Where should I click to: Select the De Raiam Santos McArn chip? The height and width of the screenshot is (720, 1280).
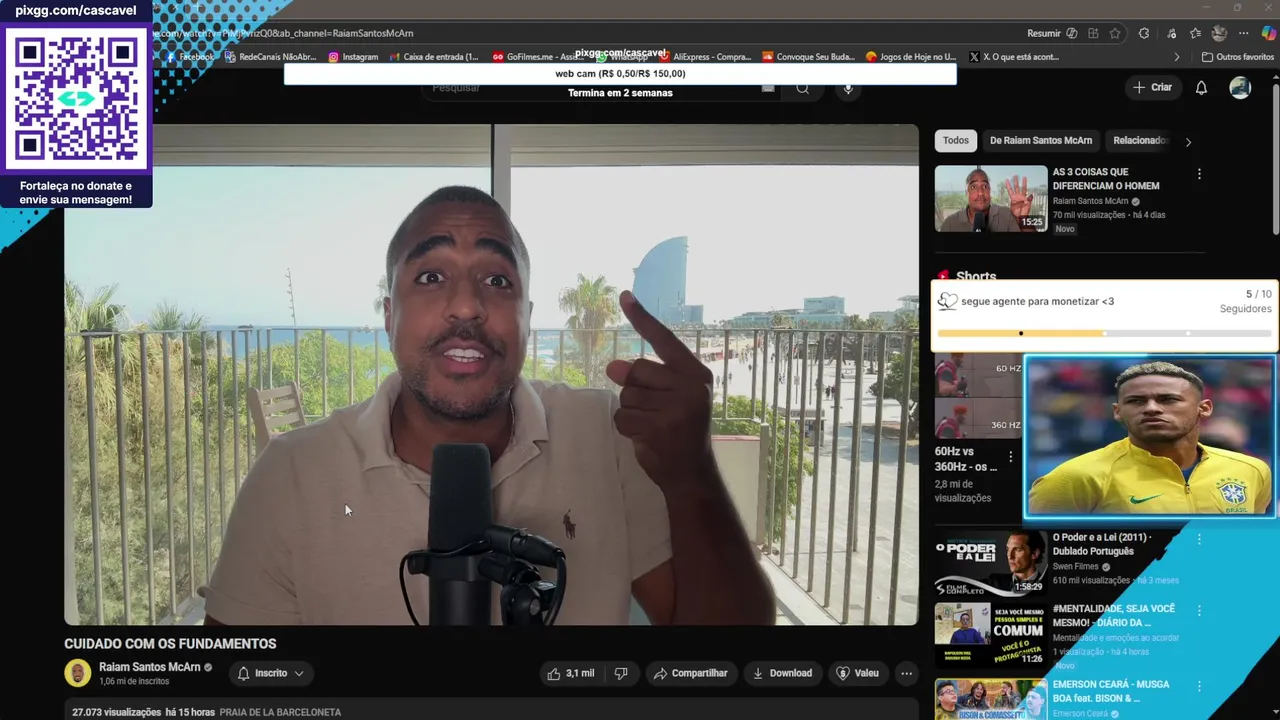pos(1041,140)
